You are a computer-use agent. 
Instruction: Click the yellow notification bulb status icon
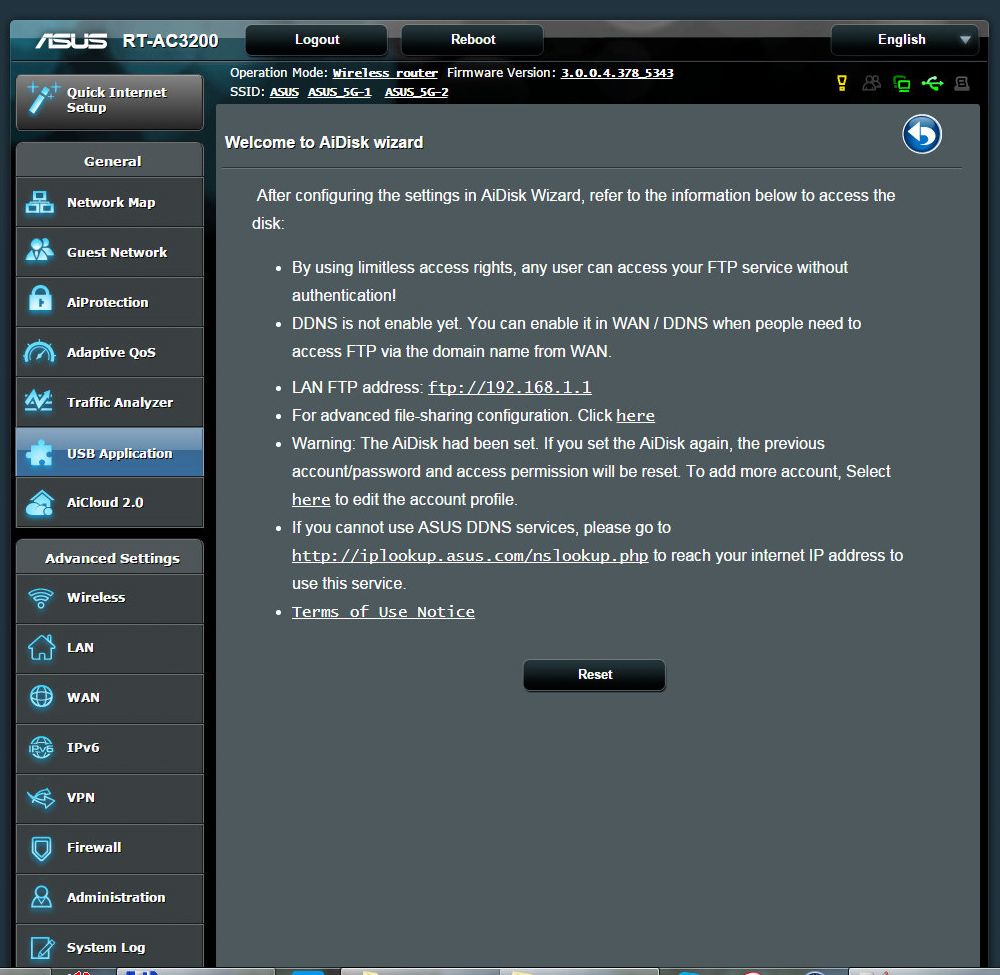point(842,83)
